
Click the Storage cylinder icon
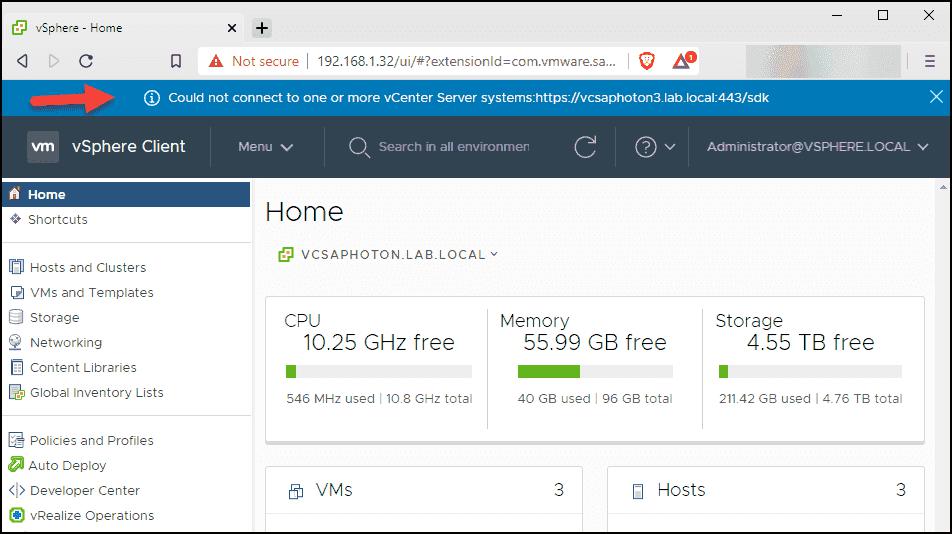pos(16,317)
